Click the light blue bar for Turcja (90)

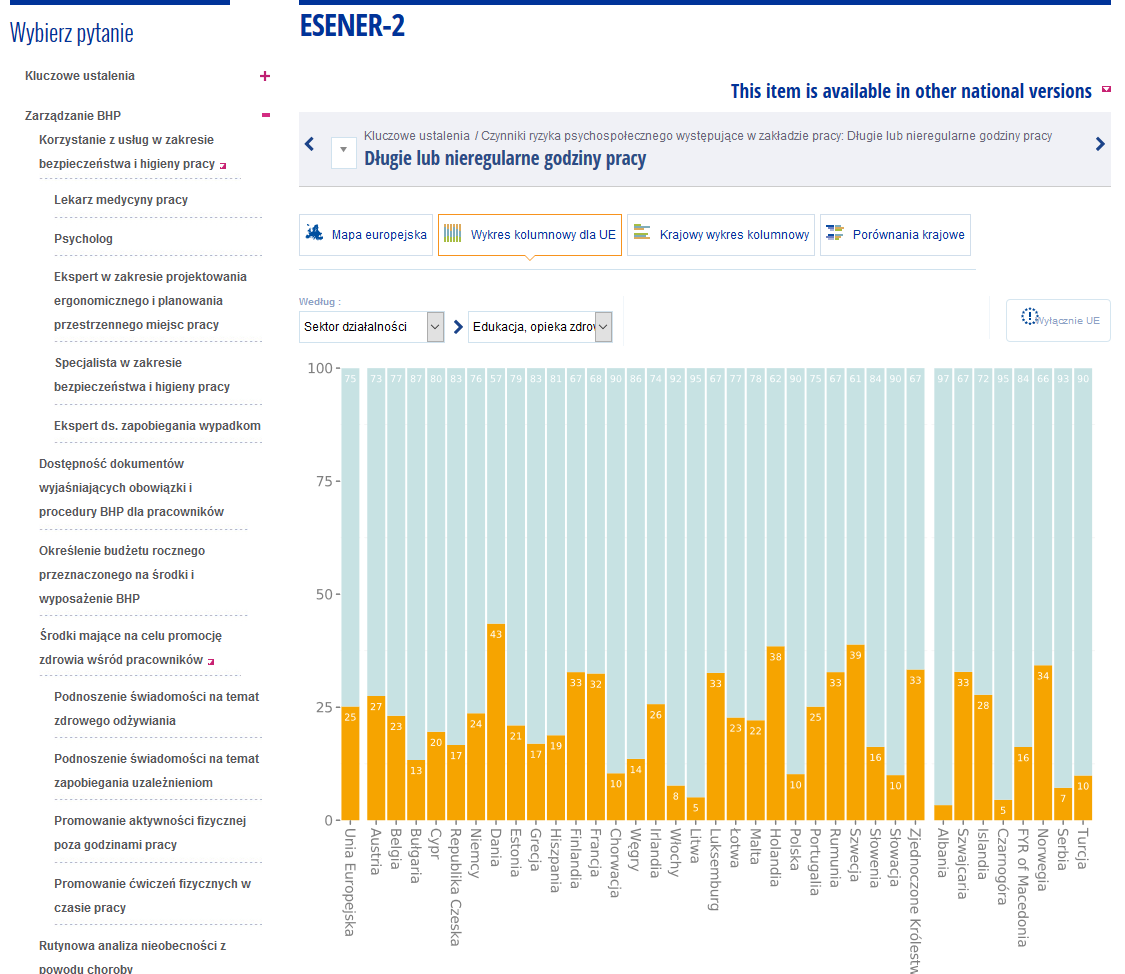pos(1083,572)
